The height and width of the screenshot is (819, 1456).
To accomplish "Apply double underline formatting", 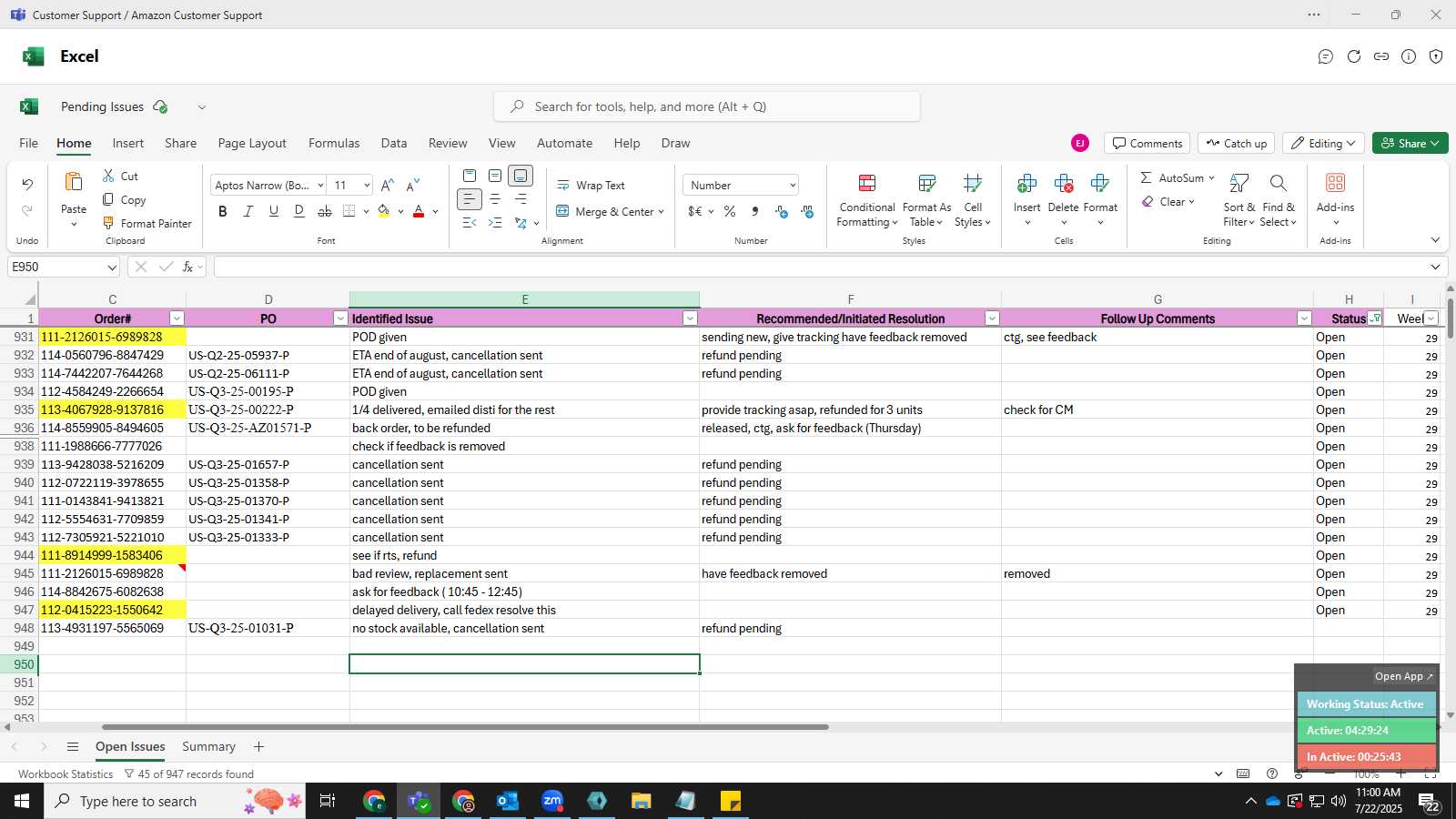I will (x=299, y=211).
